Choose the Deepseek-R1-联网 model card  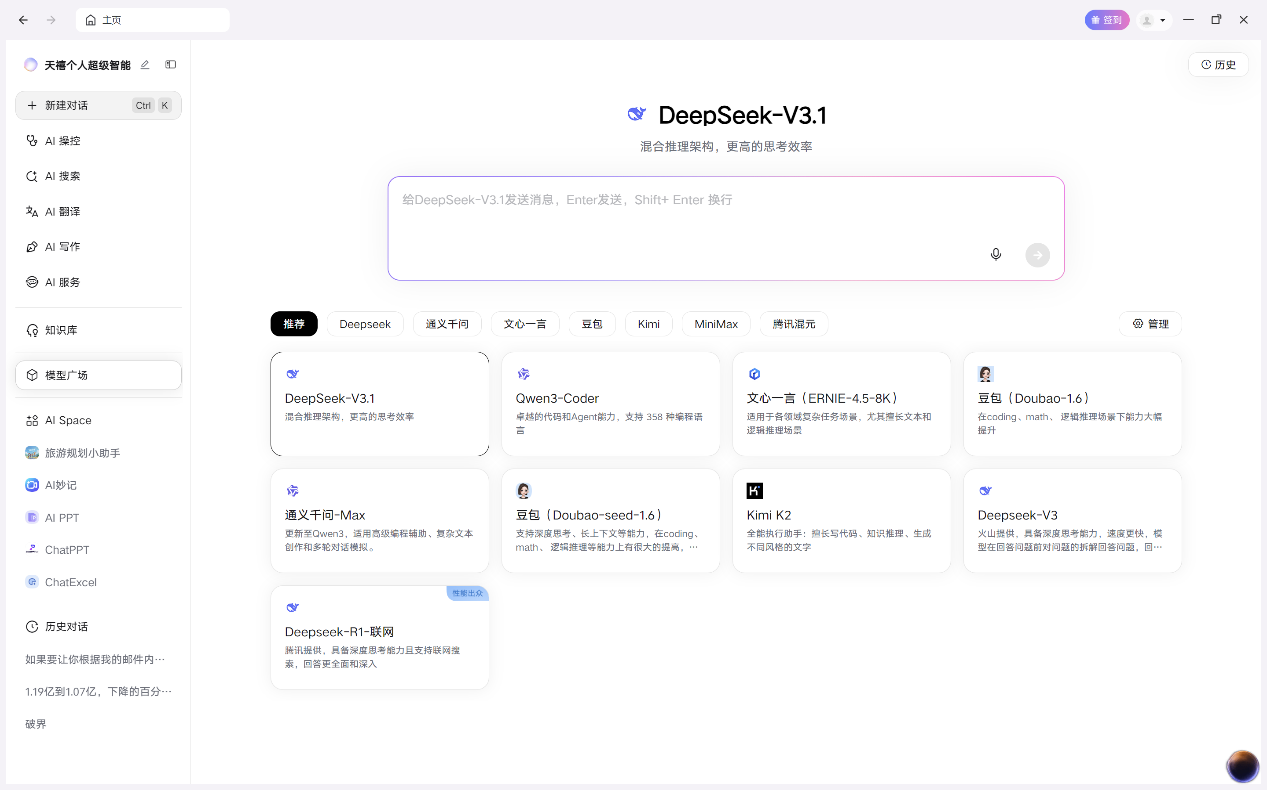380,638
